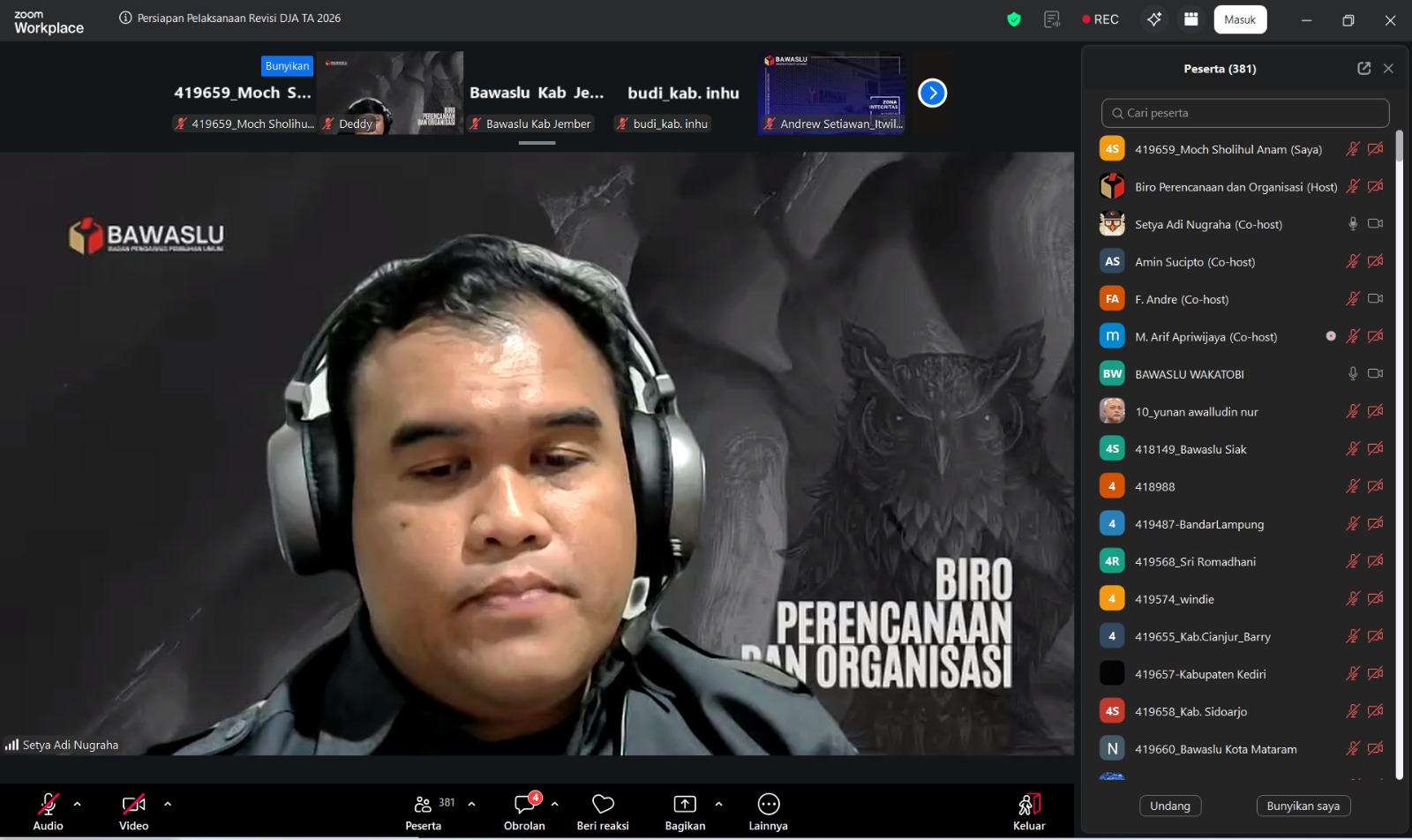Unmute microphone with Audio button
Image resolution: width=1412 pixels, height=840 pixels.
49,804
